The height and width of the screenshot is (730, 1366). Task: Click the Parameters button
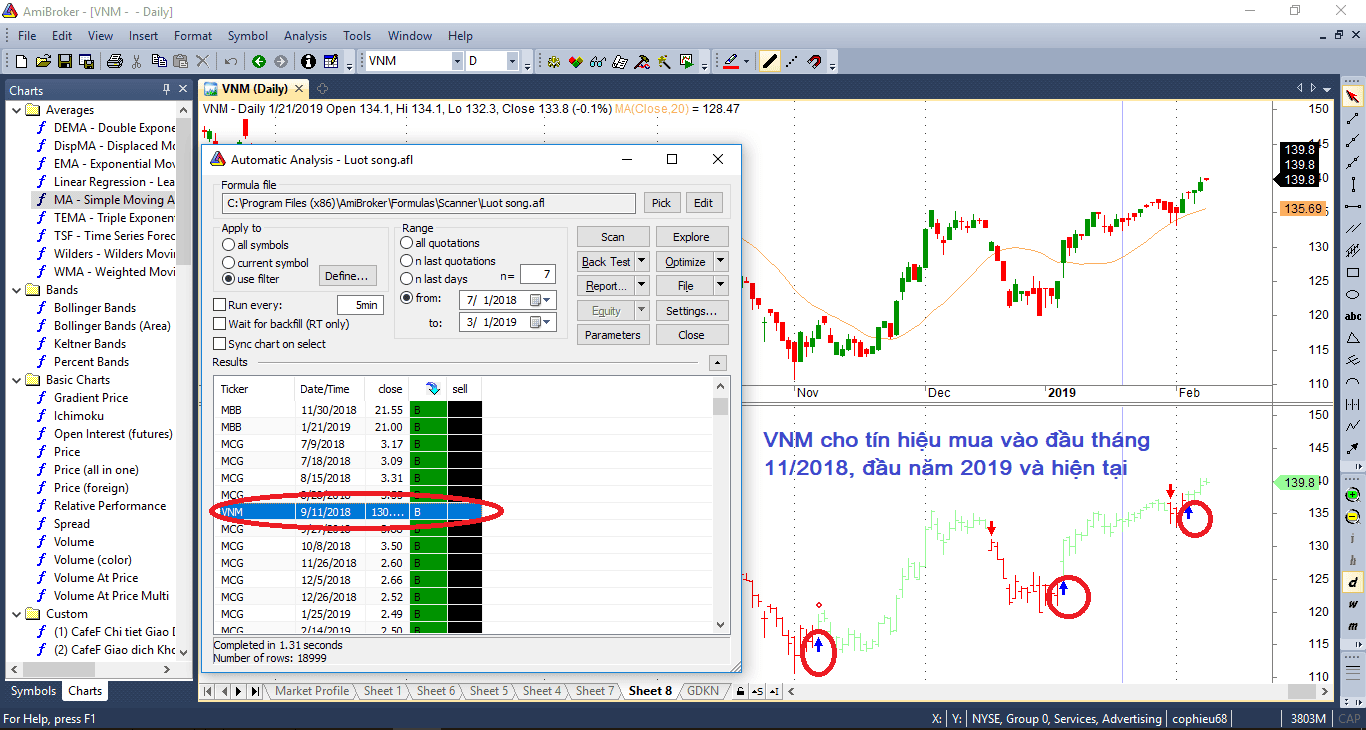click(613, 335)
